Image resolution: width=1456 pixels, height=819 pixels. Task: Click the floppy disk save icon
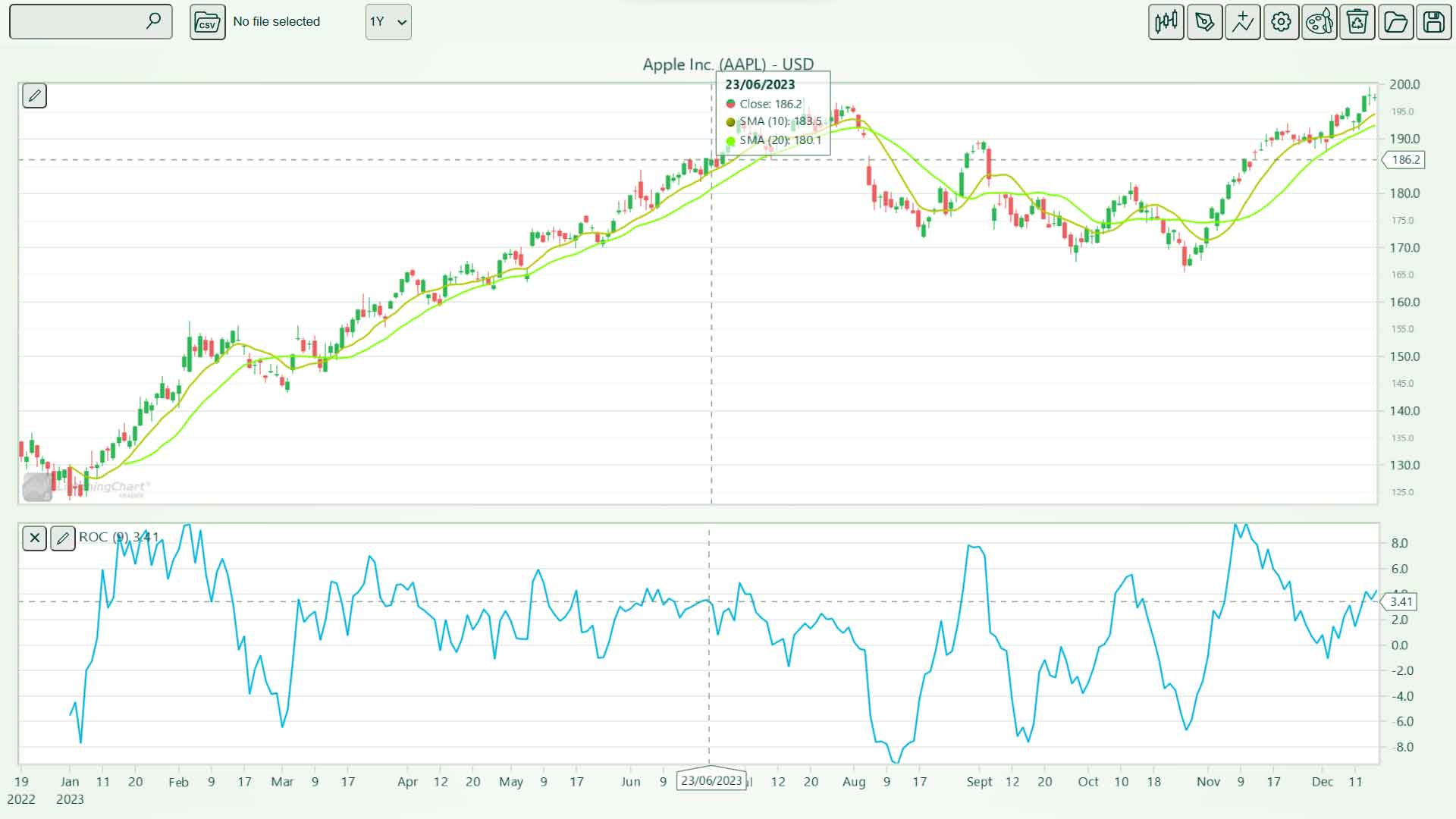tap(1433, 21)
